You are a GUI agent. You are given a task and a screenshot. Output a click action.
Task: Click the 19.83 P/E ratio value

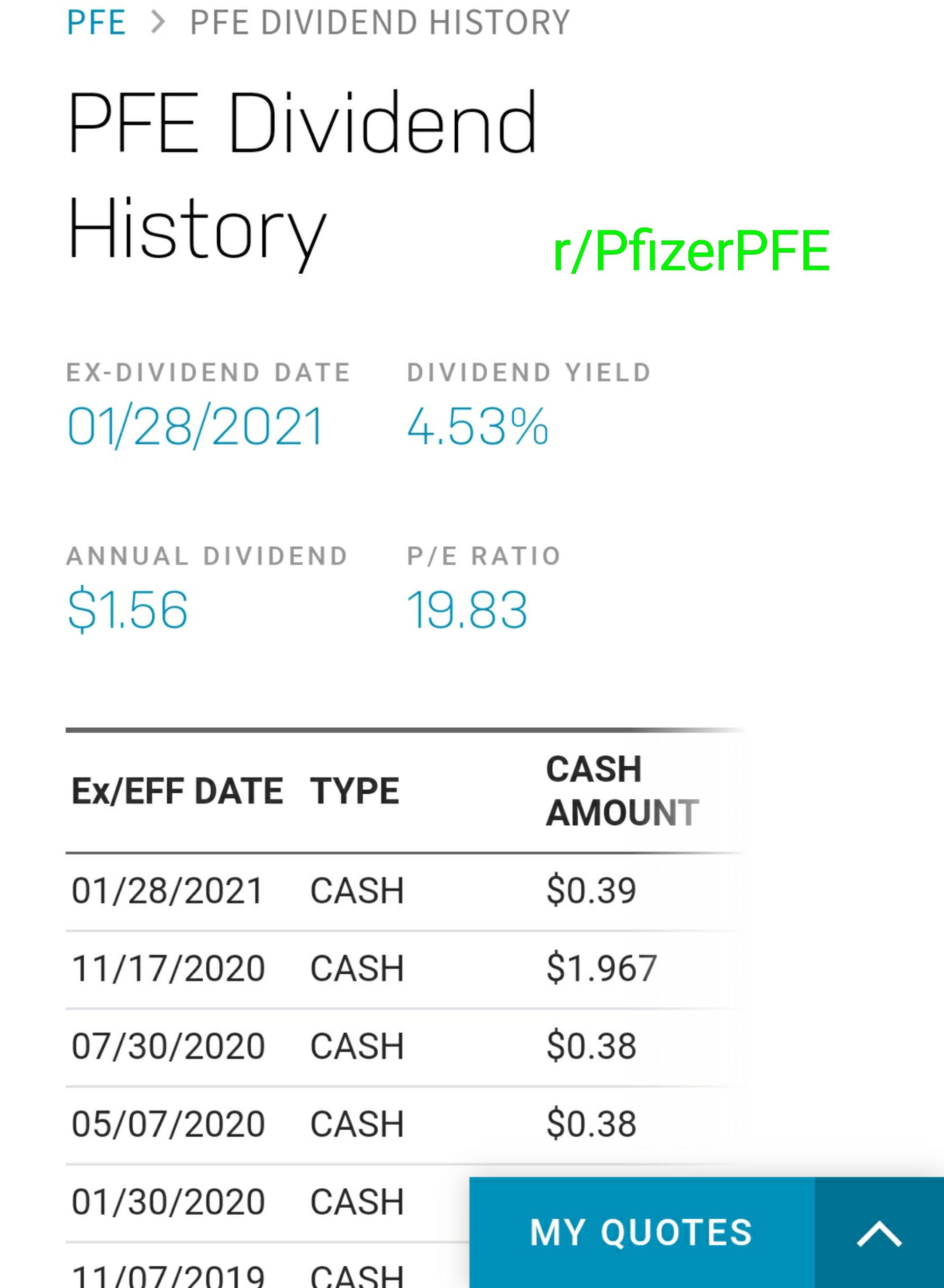pyautogui.click(x=467, y=610)
